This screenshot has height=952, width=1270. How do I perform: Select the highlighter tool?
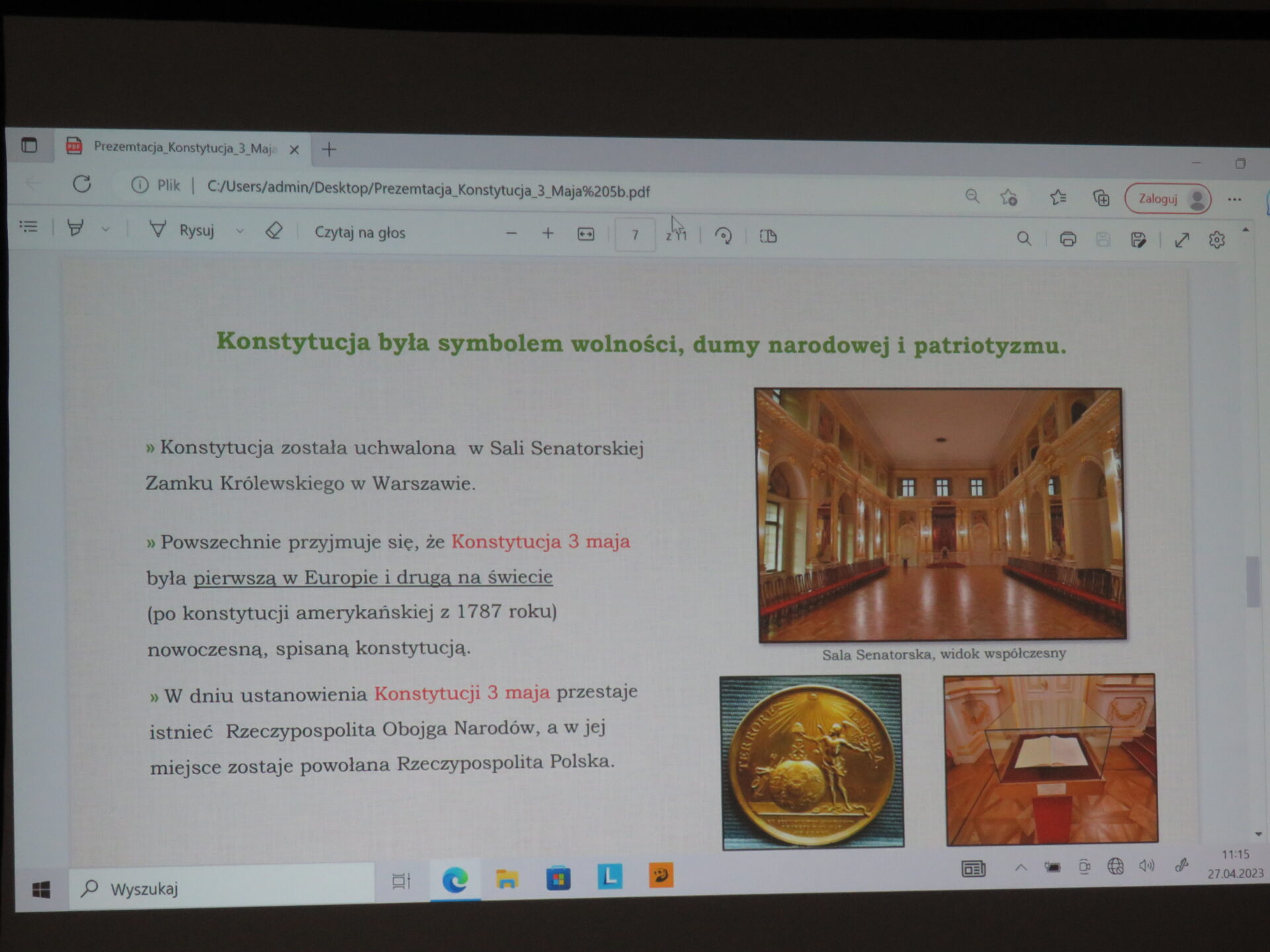tap(75, 229)
